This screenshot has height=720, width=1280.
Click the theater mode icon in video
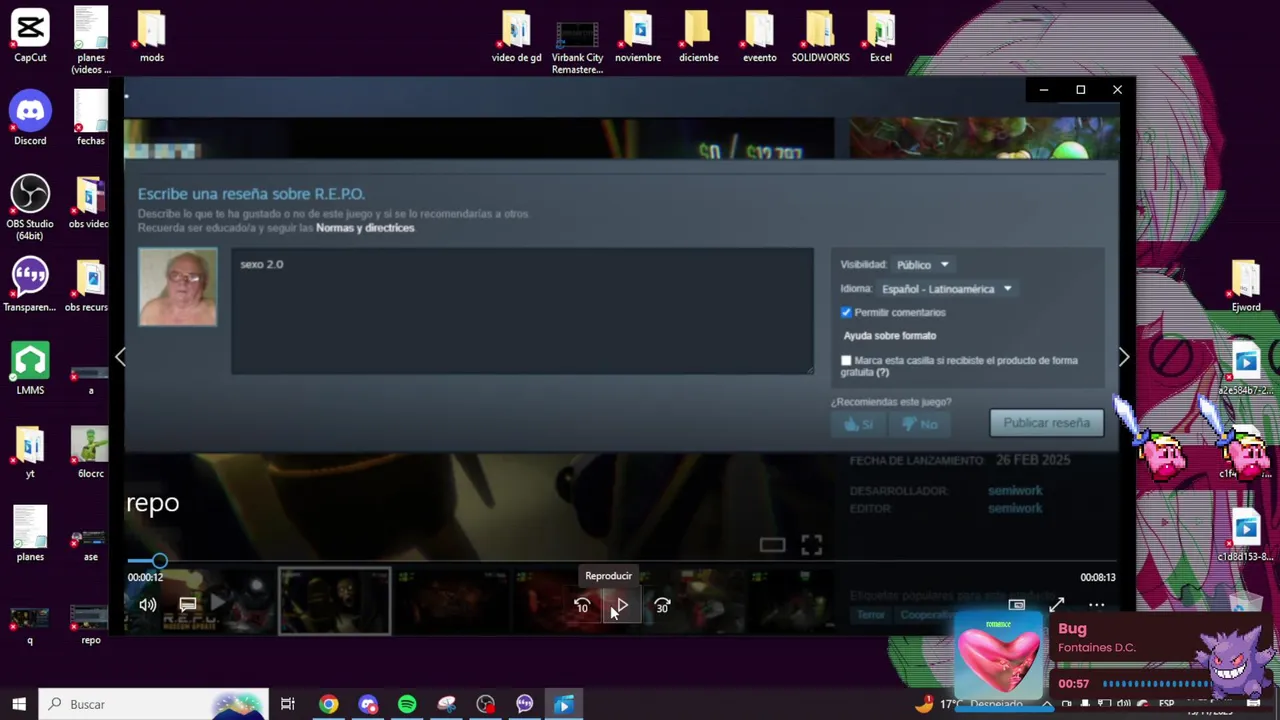(772, 545)
